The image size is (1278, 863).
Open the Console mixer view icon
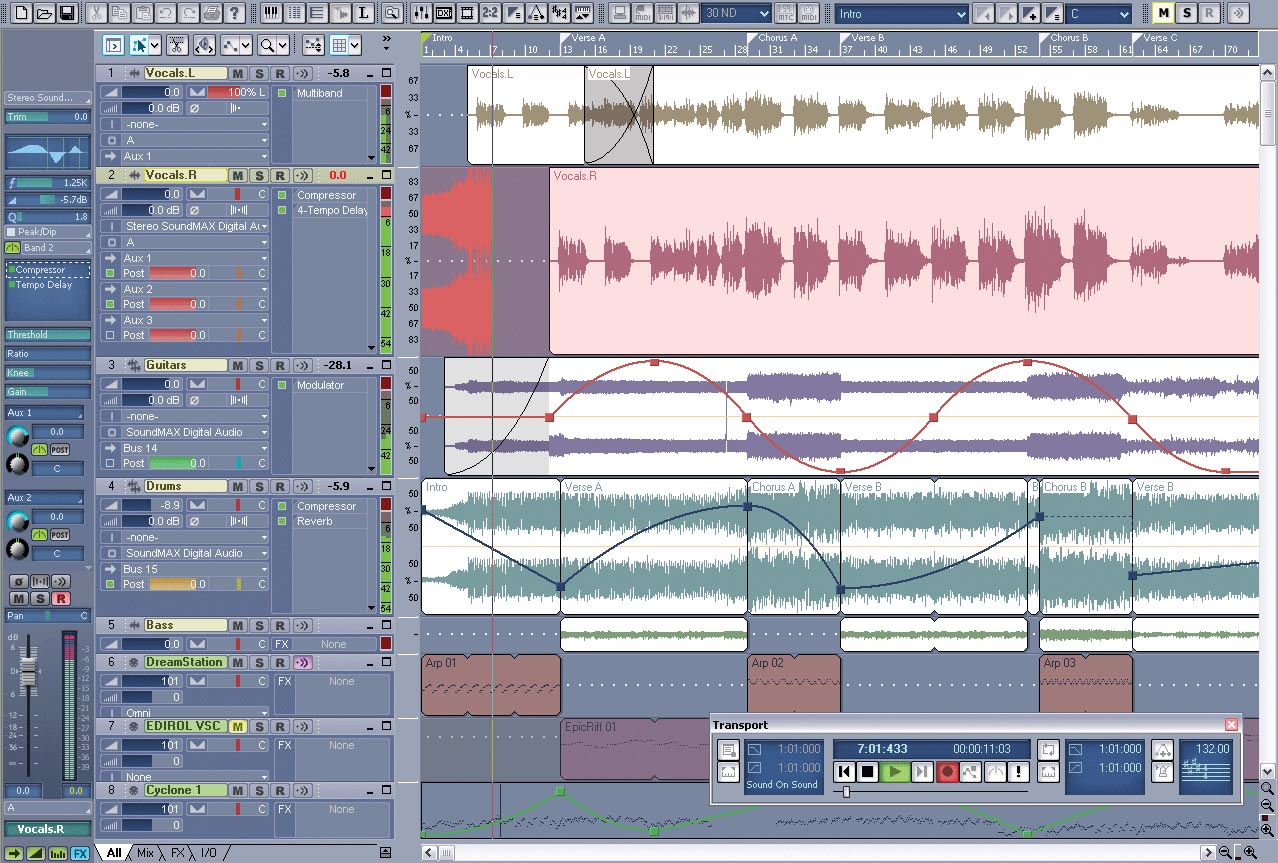420,13
